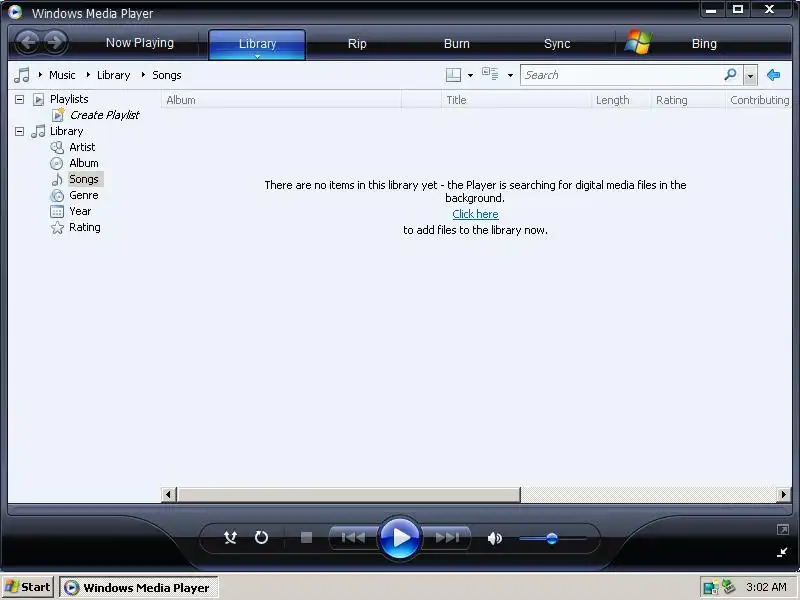Sort by Contributing column header
The width and height of the screenshot is (800, 600).
pyautogui.click(x=759, y=100)
